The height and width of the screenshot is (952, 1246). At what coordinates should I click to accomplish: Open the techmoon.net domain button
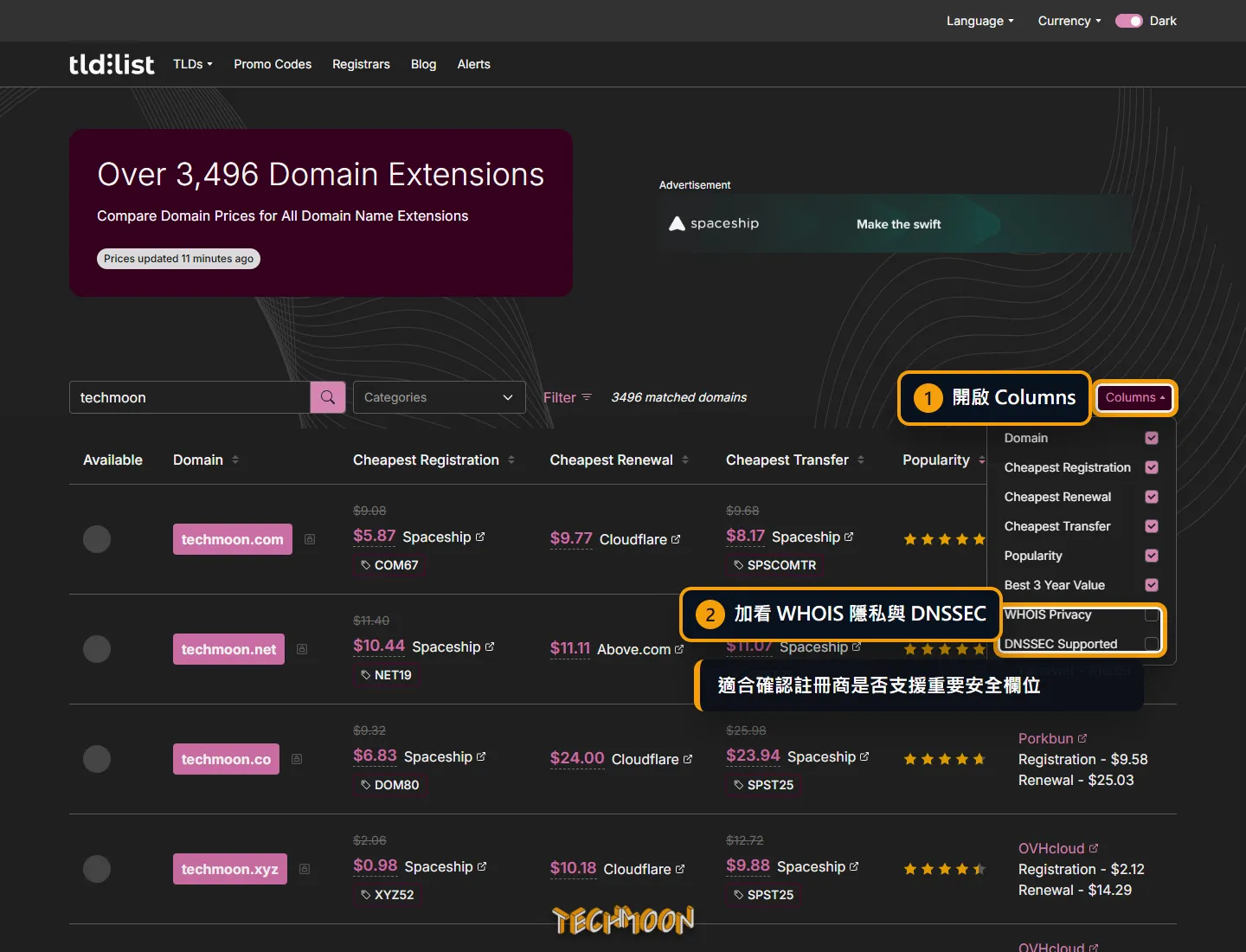[228, 649]
